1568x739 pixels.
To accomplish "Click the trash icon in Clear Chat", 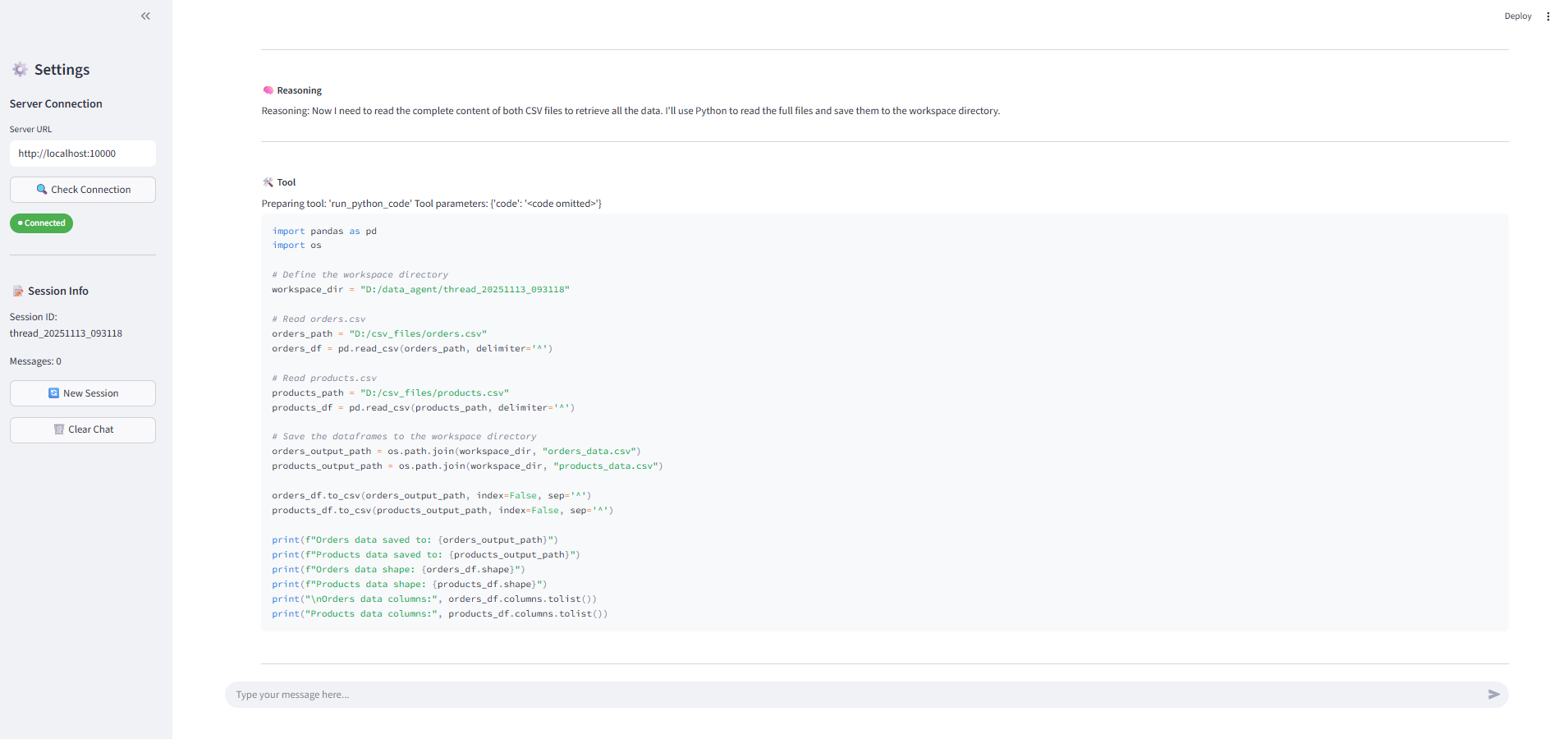I will [59, 429].
